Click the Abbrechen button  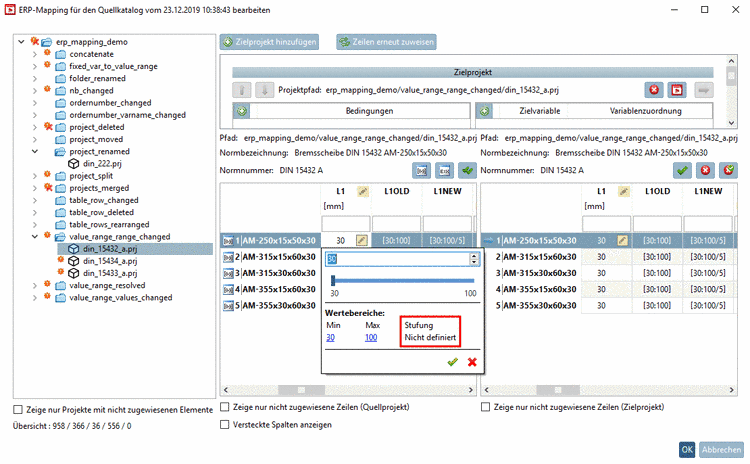click(721, 450)
